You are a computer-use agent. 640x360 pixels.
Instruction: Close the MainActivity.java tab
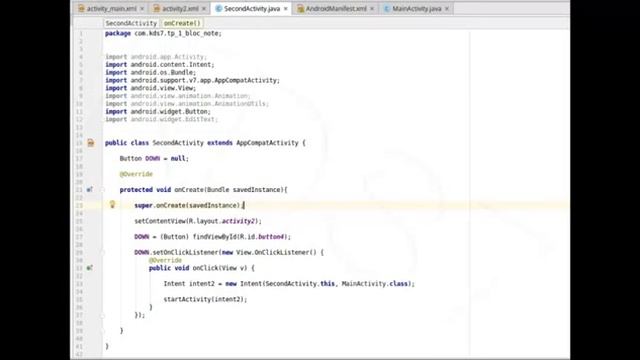pyautogui.click(x=447, y=9)
